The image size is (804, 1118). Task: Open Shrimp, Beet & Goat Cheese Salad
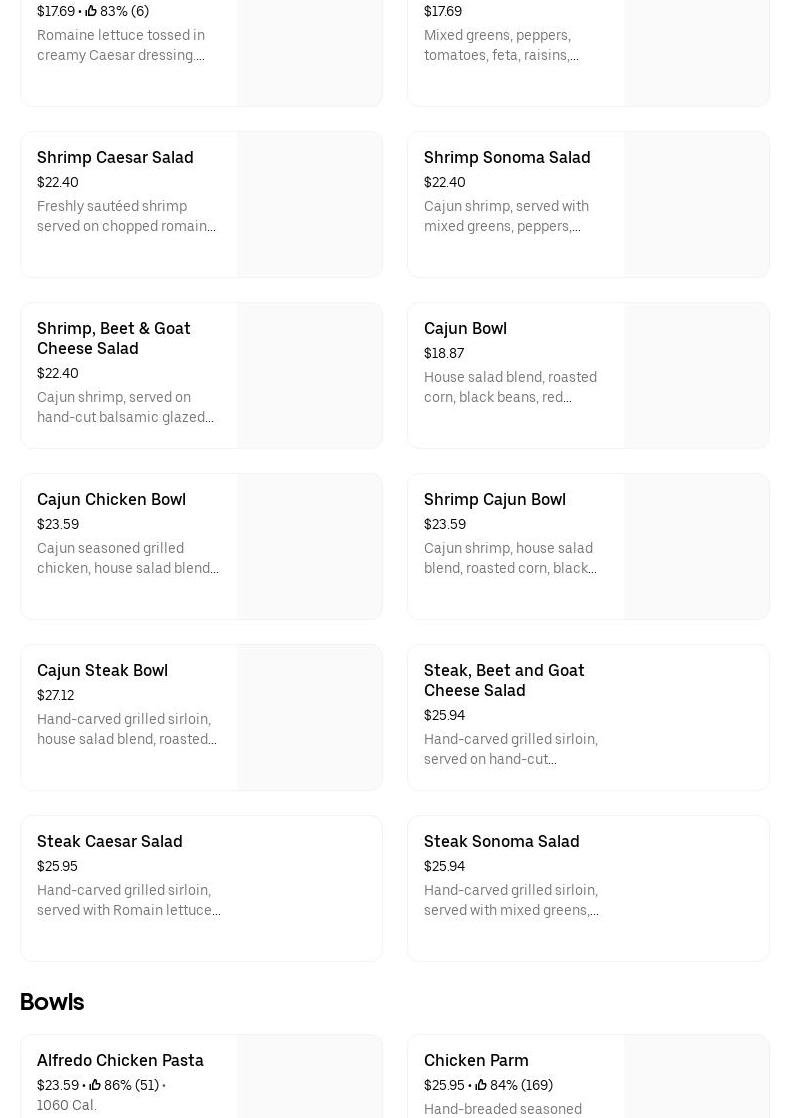113,338
